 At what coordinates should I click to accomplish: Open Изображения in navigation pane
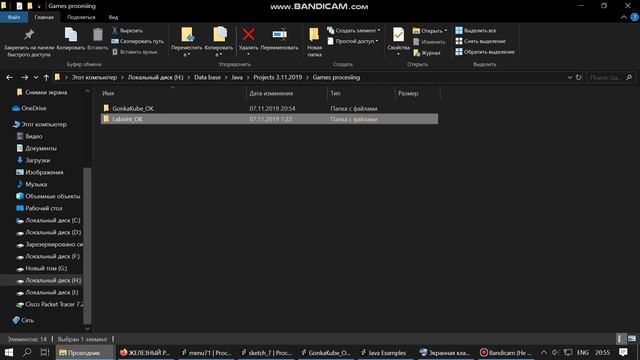pyautogui.click(x=40, y=172)
